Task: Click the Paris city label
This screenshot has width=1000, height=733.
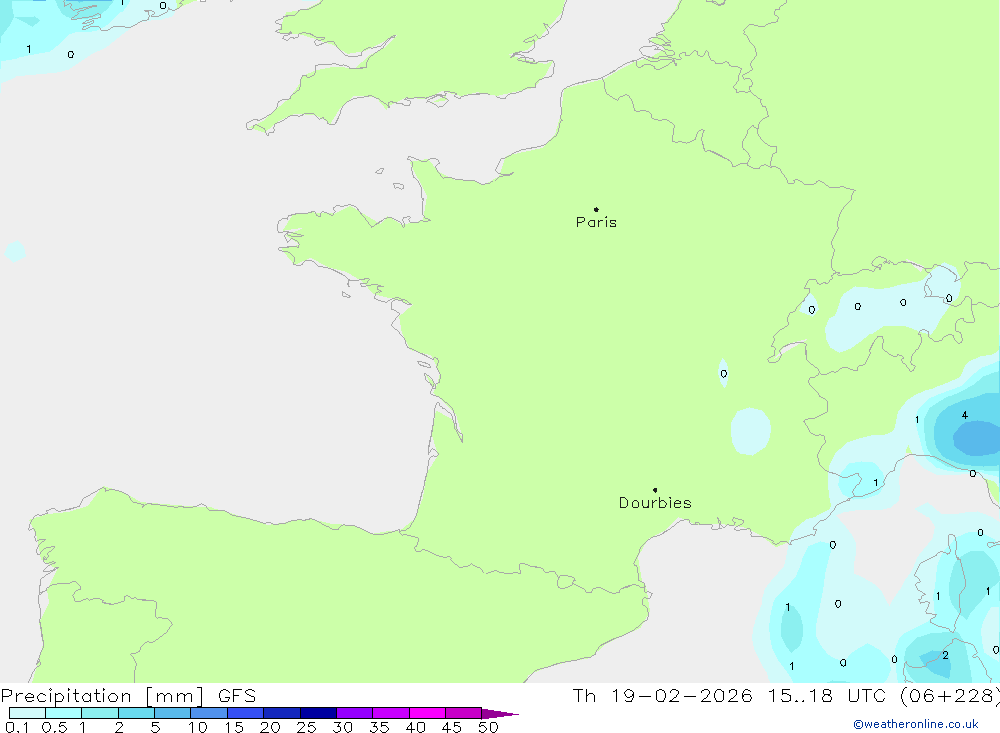Action: tap(596, 222)
